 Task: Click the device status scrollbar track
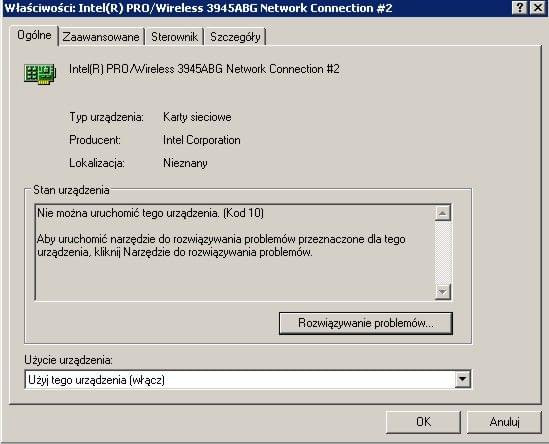tap(443, 252)
